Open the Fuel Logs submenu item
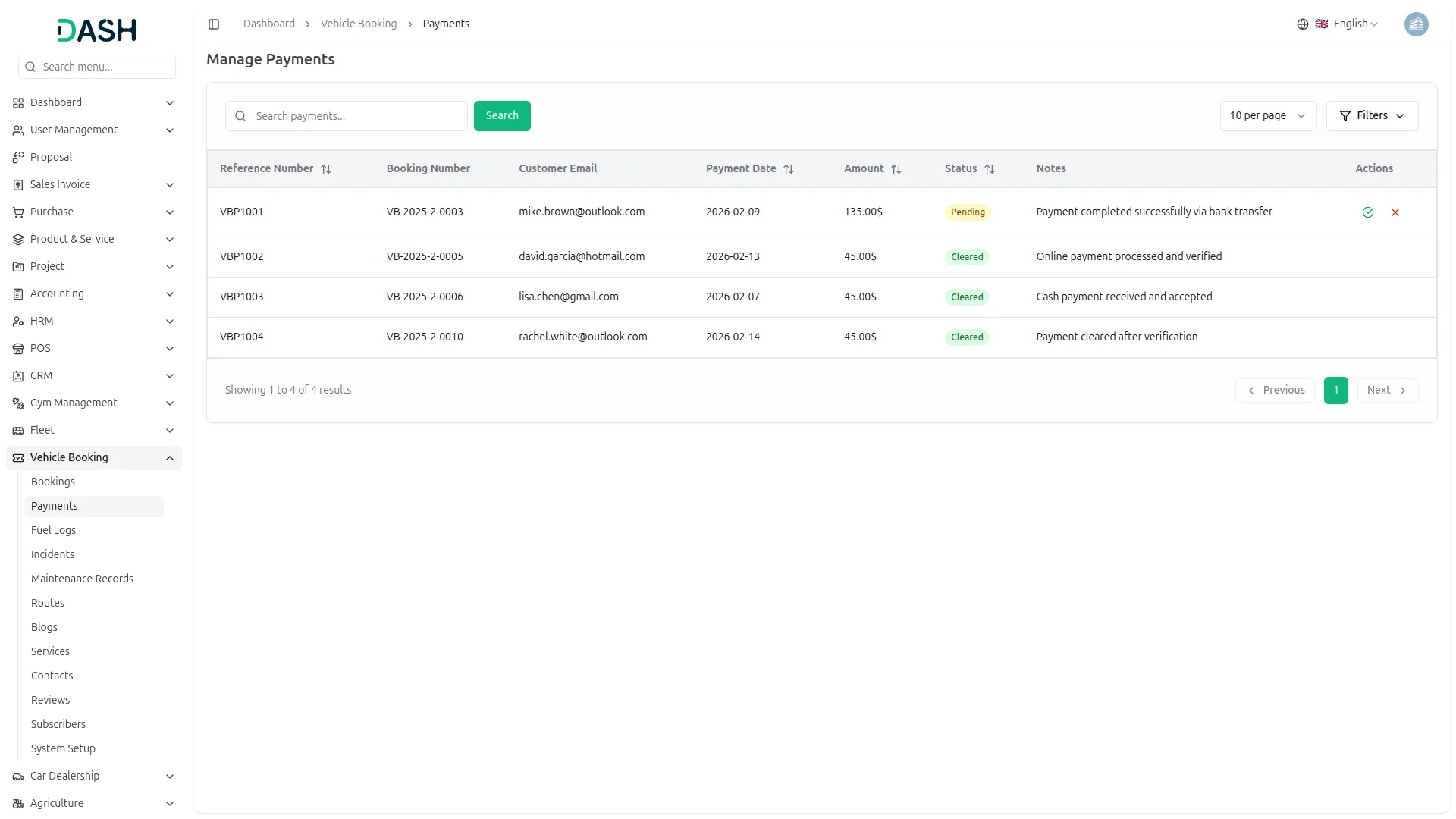This screenshot has width=1456, height=819. [x=53, y=530]
